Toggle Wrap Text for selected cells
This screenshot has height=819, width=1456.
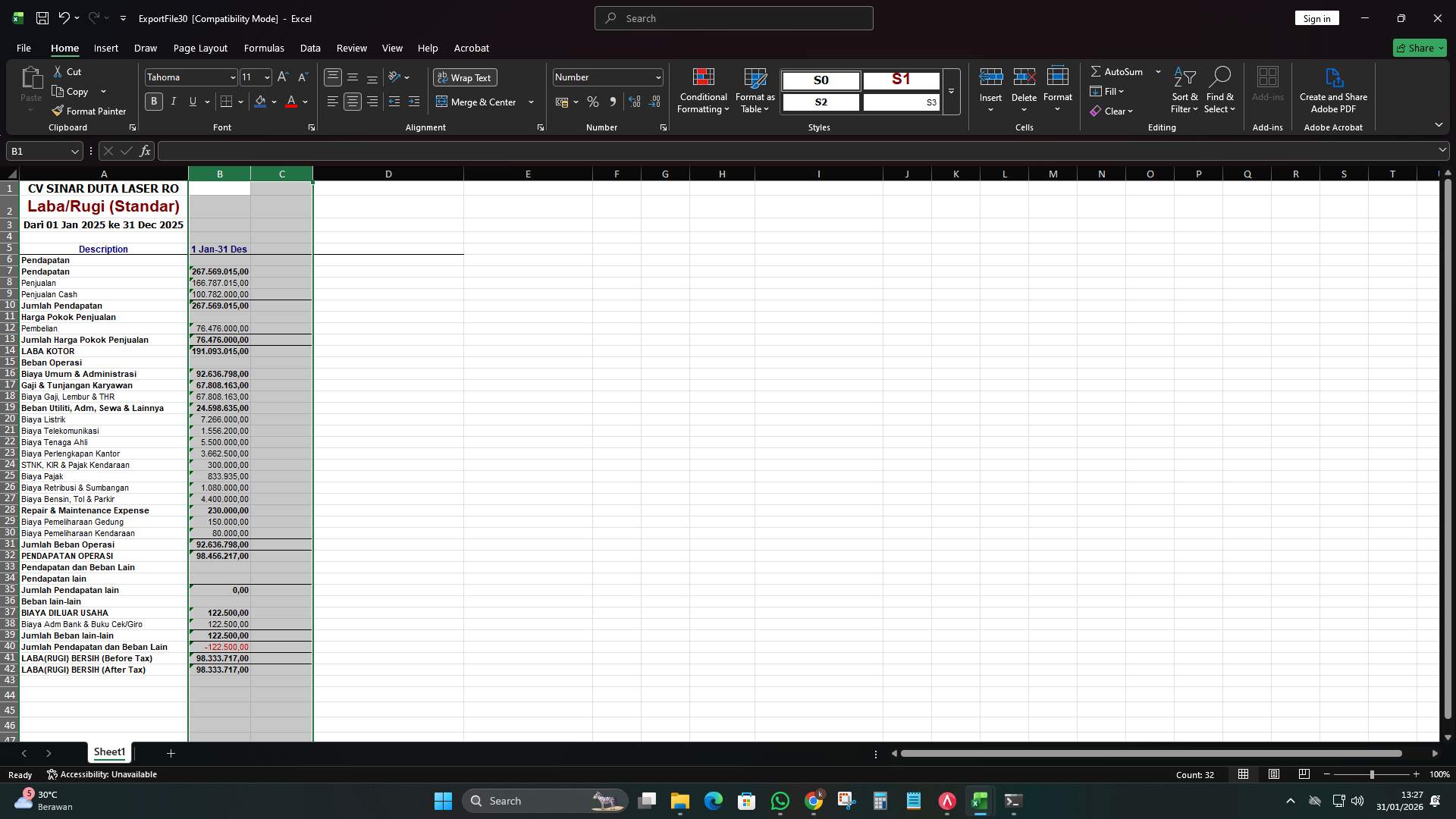(x=464, y=77)
